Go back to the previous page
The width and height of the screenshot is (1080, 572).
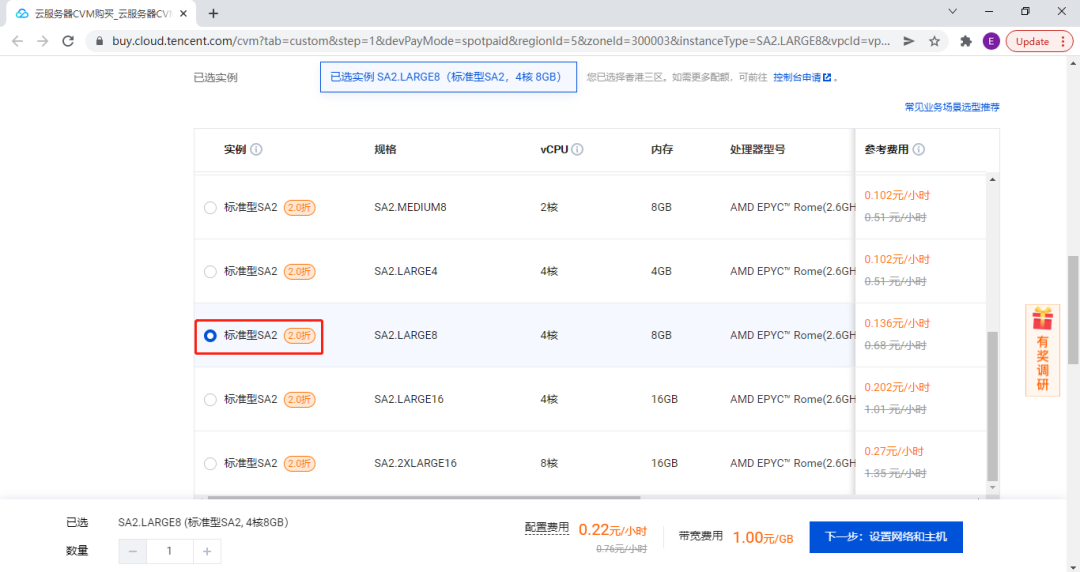click(x=17, y=41)
